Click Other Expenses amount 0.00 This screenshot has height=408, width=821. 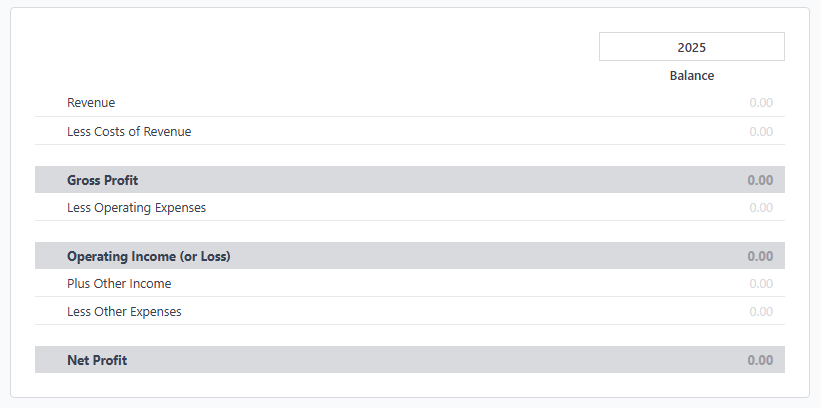click(x=761, y=312)
